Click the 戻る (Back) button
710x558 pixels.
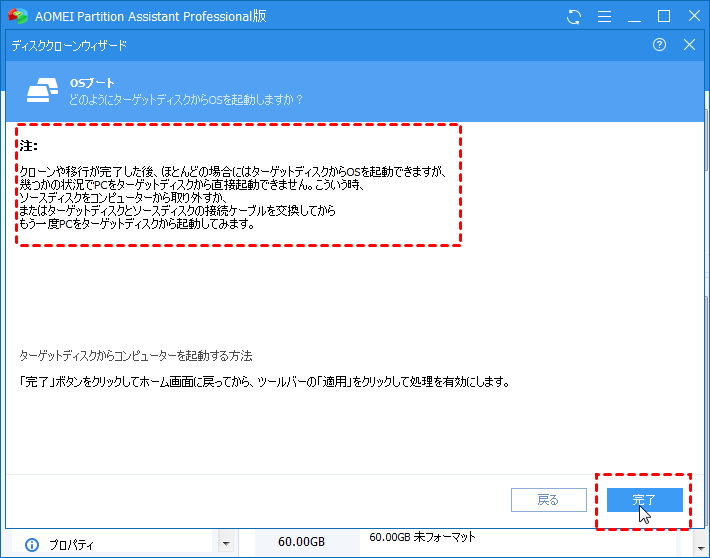[x=549, y=500]
